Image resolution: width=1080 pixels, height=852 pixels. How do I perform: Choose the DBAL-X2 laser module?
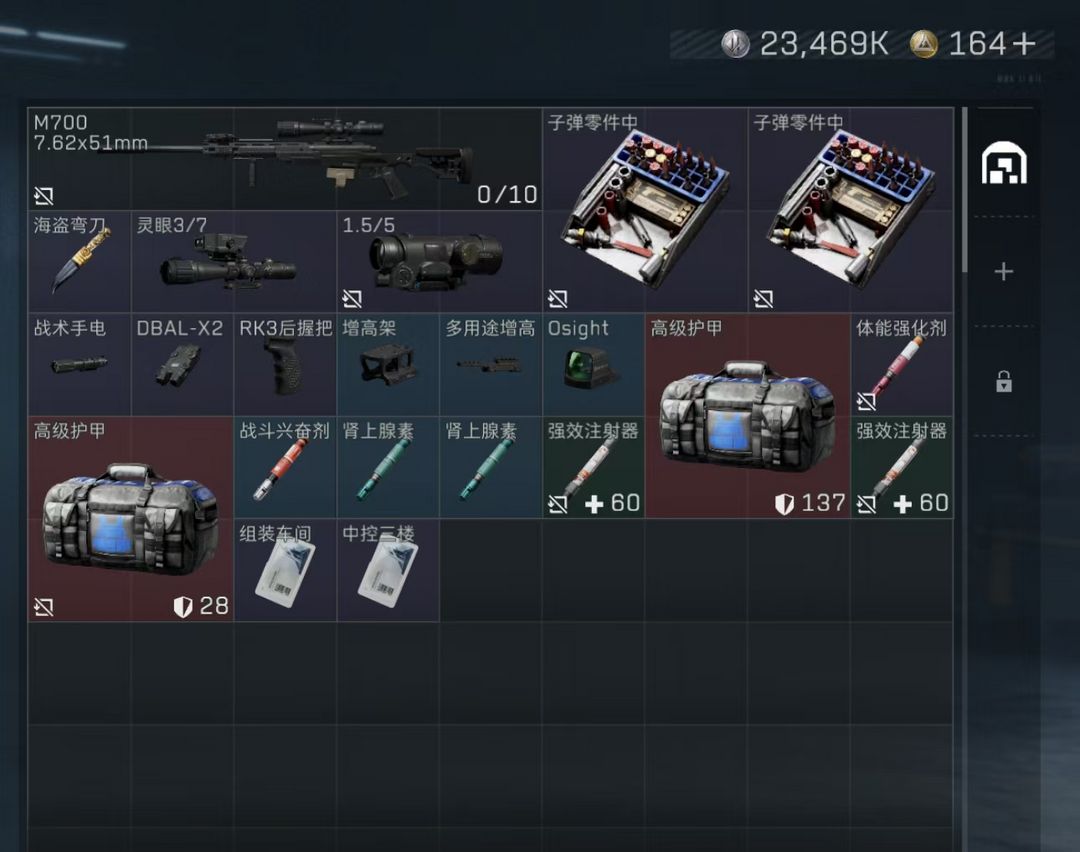pyautogui.click(x=182, y=364)
